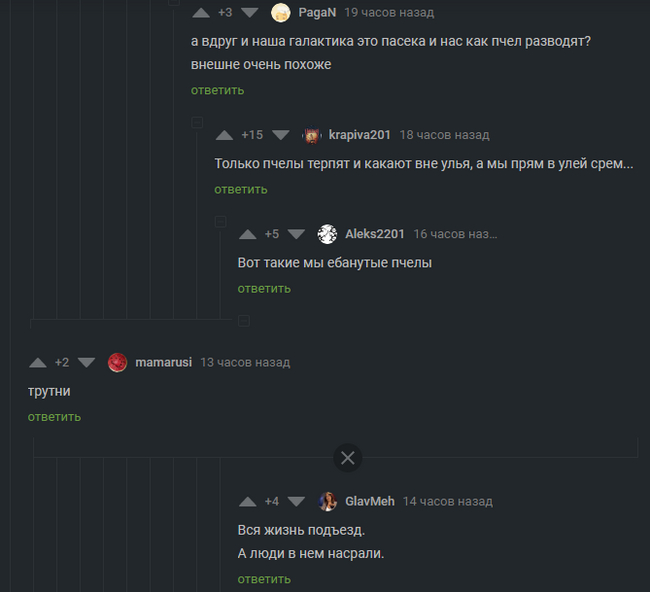Upvote PagaN's comment about the galaxy
Viewport: 650px width, 592px height.
tap(201, 13)
